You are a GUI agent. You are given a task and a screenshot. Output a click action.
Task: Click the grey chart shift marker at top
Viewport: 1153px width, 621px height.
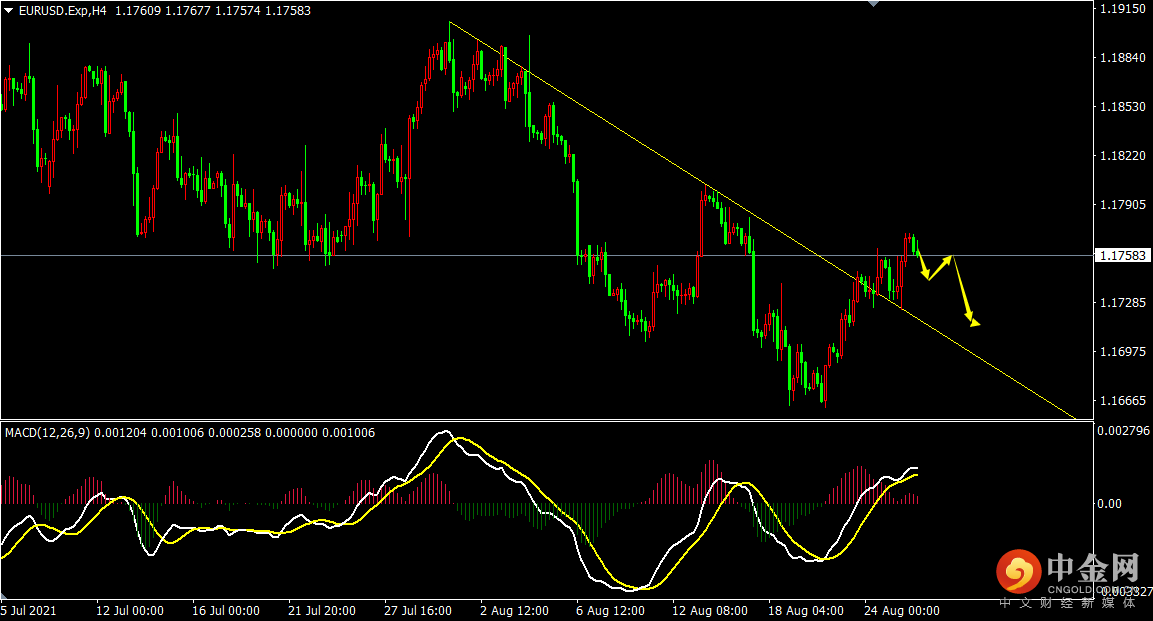pos(873,4)
